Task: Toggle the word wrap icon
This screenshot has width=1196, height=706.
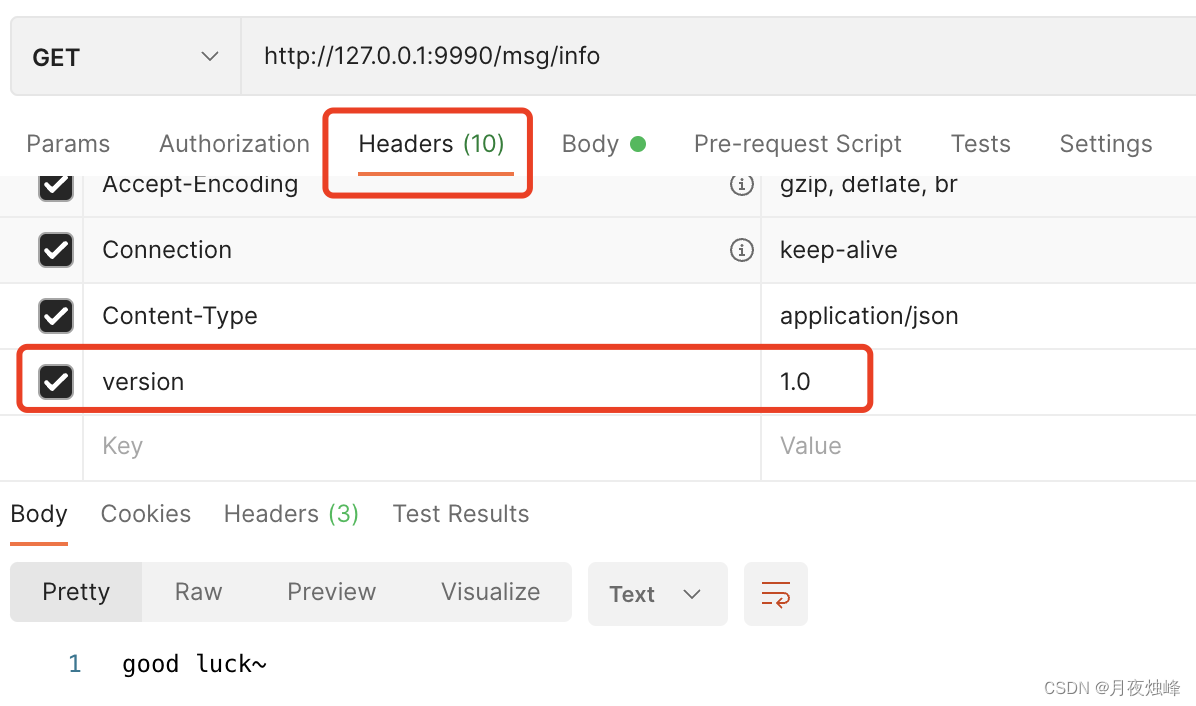Action: 775,594
